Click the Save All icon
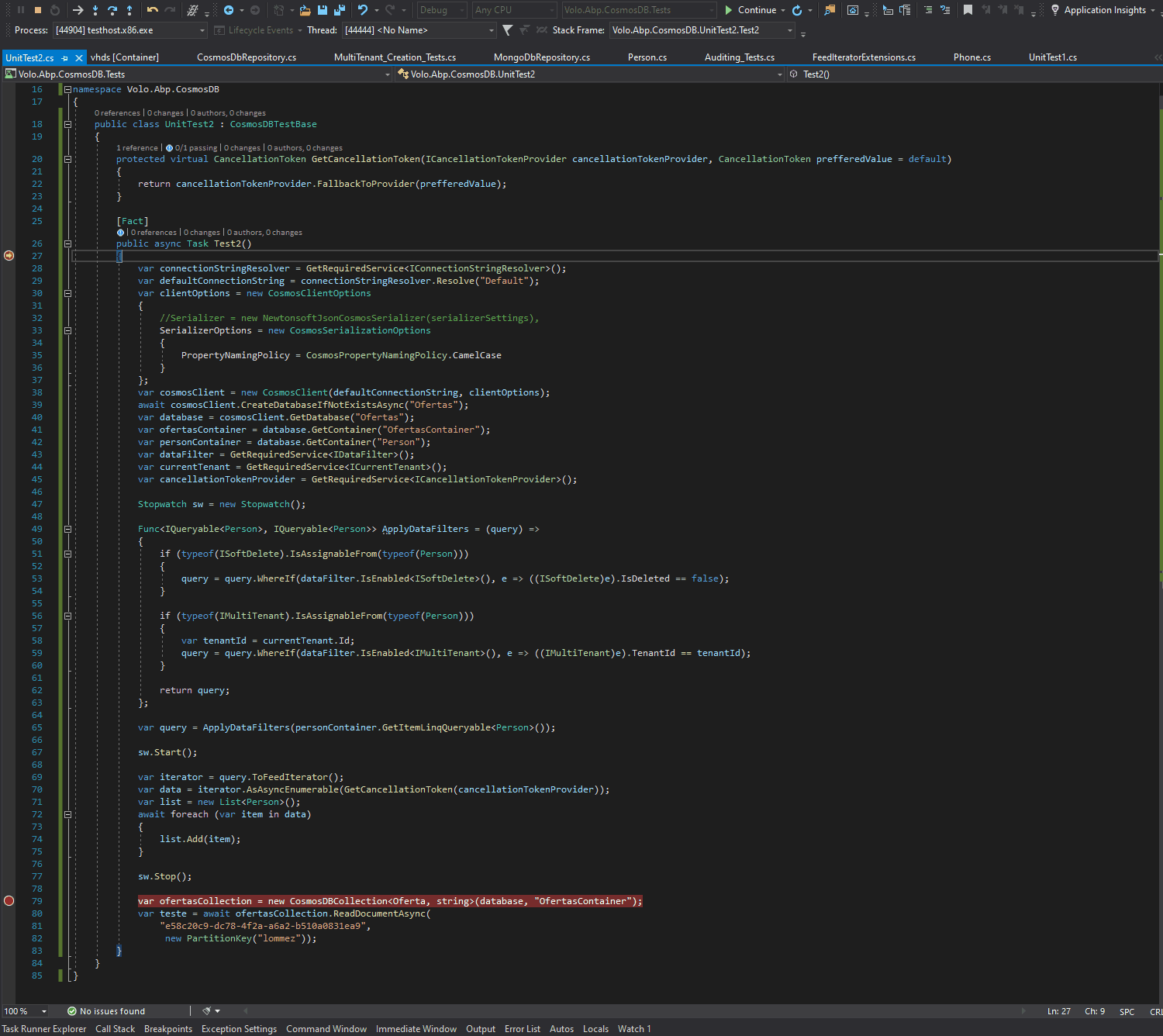Screen dimensions: 1163x1036 coord(340,10)
